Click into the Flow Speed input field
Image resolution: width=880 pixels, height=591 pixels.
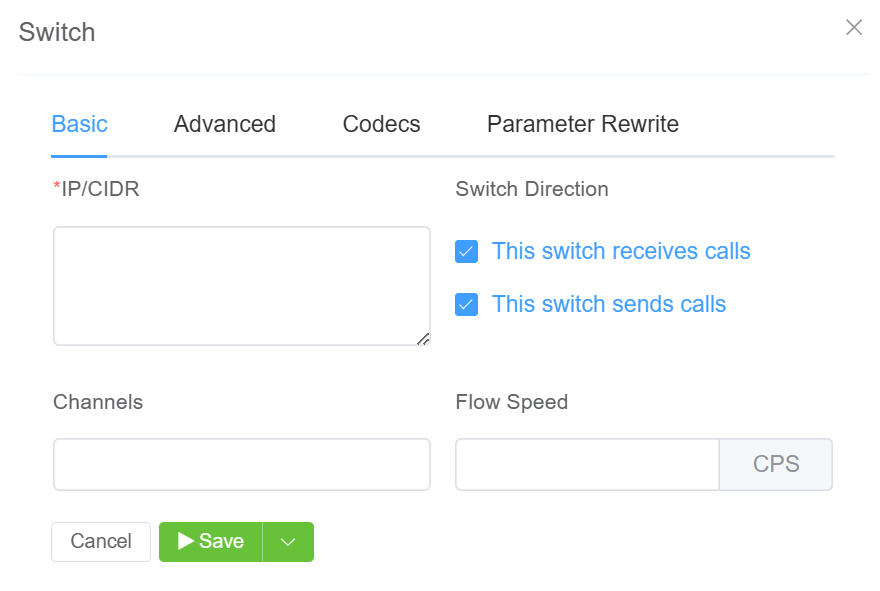click(587, 464)
